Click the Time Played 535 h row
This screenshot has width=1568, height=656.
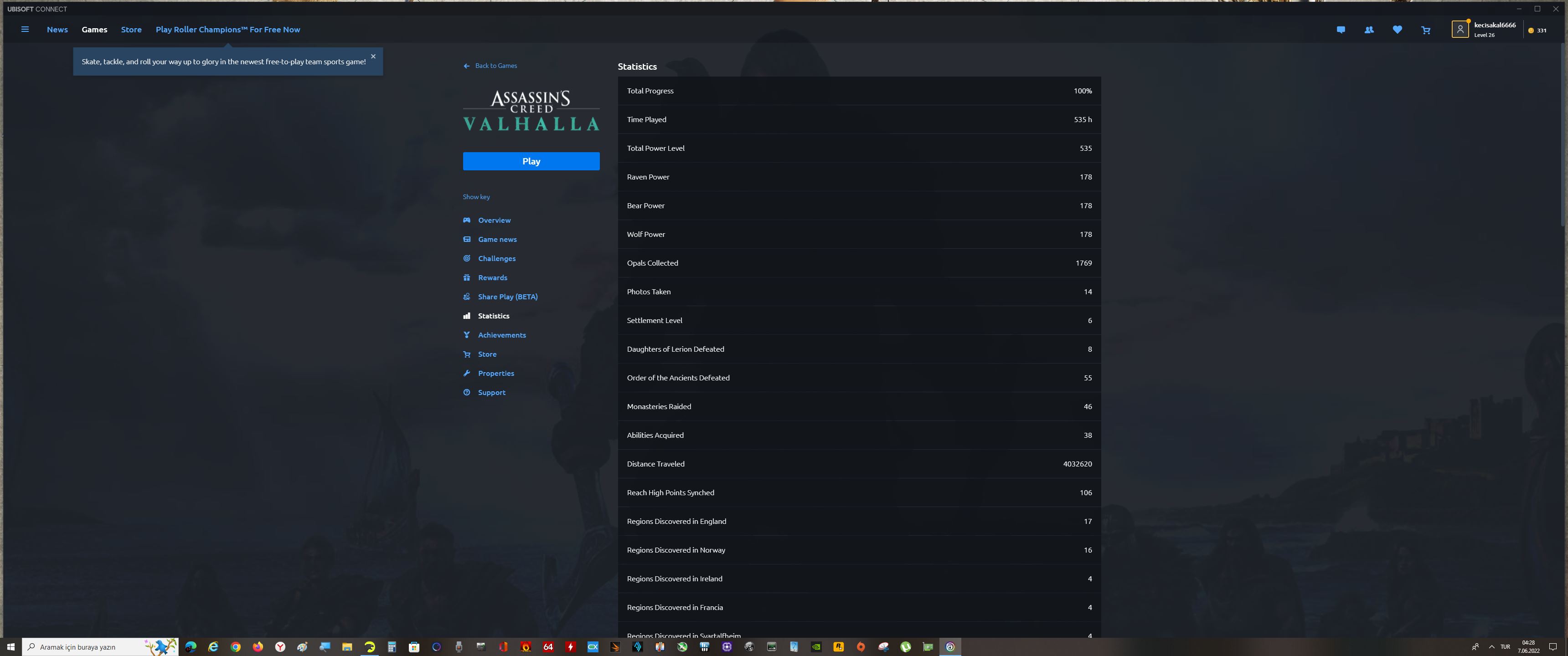(x=859, y=119)
